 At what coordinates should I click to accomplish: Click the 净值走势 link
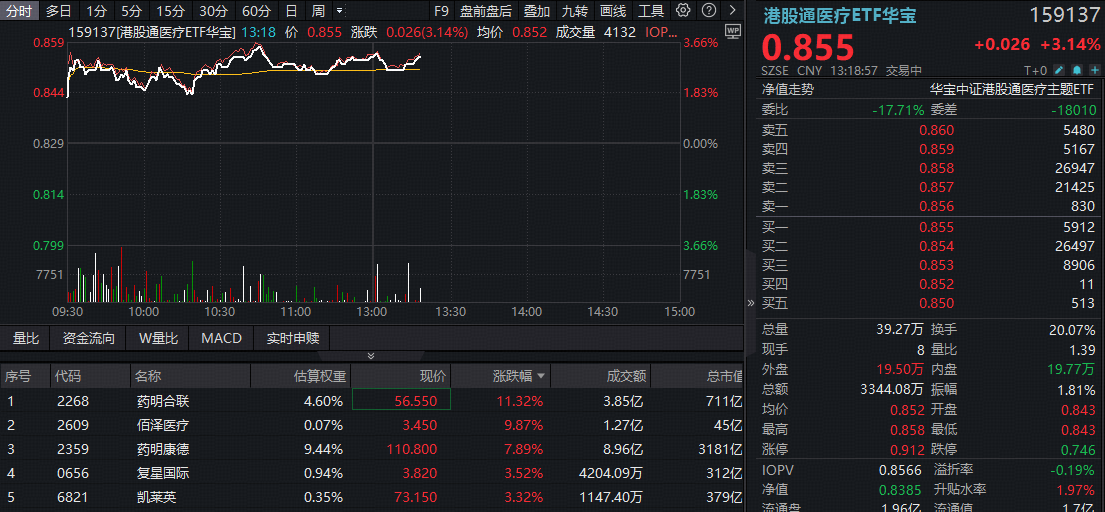(788, 89)
